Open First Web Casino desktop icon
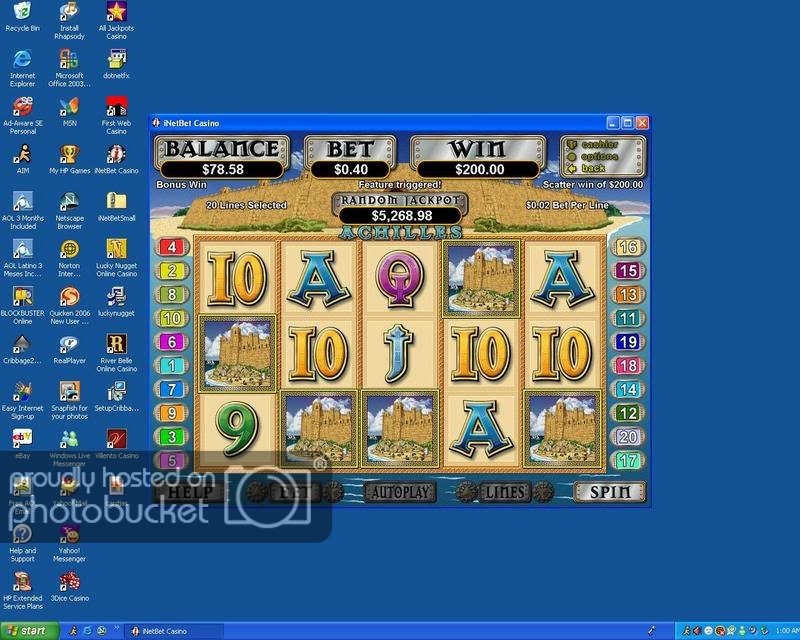The image size is (800, 640). click(x=116, y=116)
